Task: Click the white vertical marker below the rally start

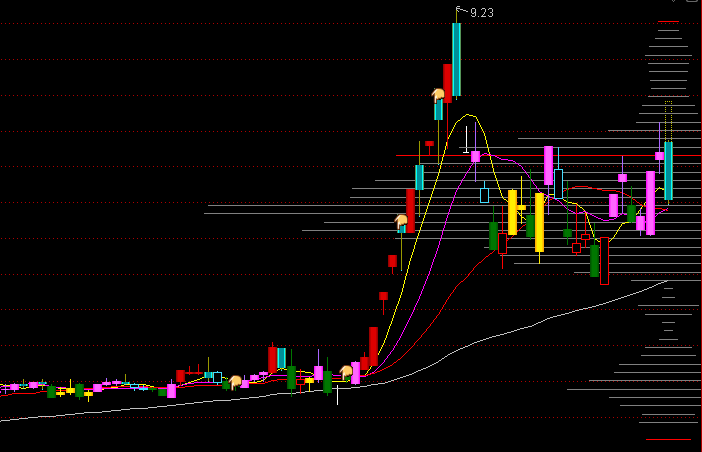Action: pyautogui.click(x=338, y=394)
